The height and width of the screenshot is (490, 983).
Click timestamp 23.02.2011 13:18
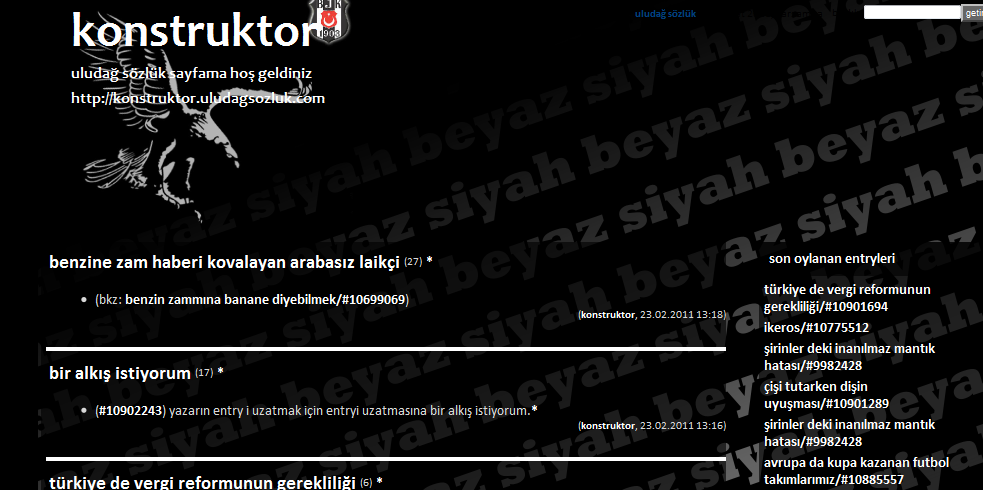[x=682, y=315]
